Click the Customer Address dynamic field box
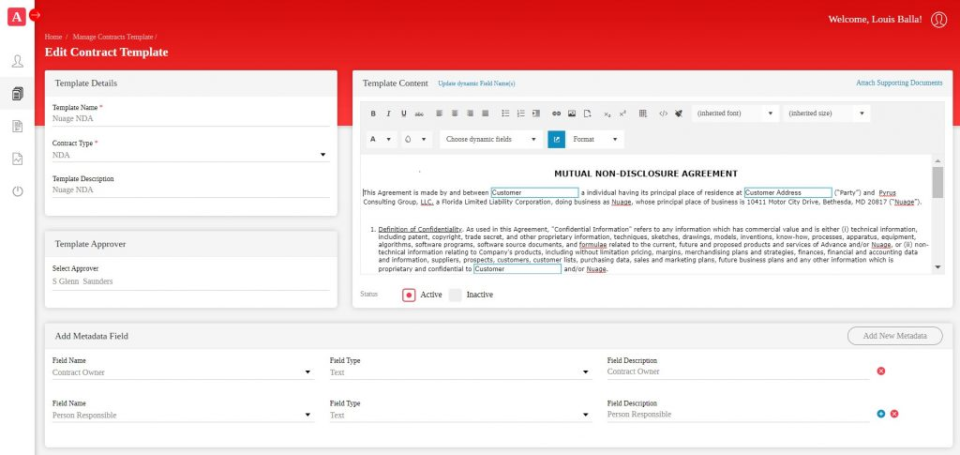This screenshot has width=960, height=455. pos(788,192)
